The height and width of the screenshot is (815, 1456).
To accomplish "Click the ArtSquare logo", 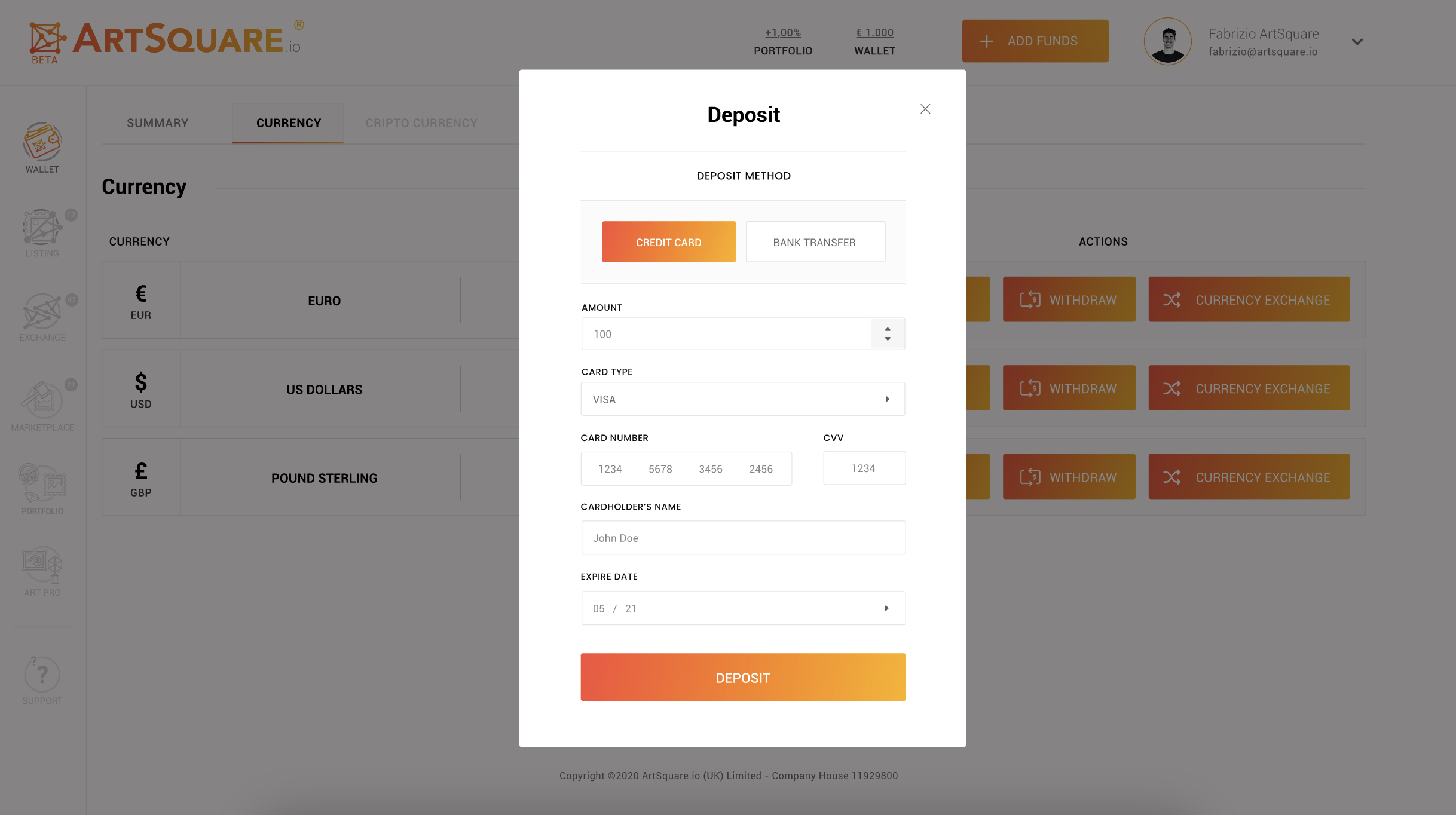I will (166, 41).
